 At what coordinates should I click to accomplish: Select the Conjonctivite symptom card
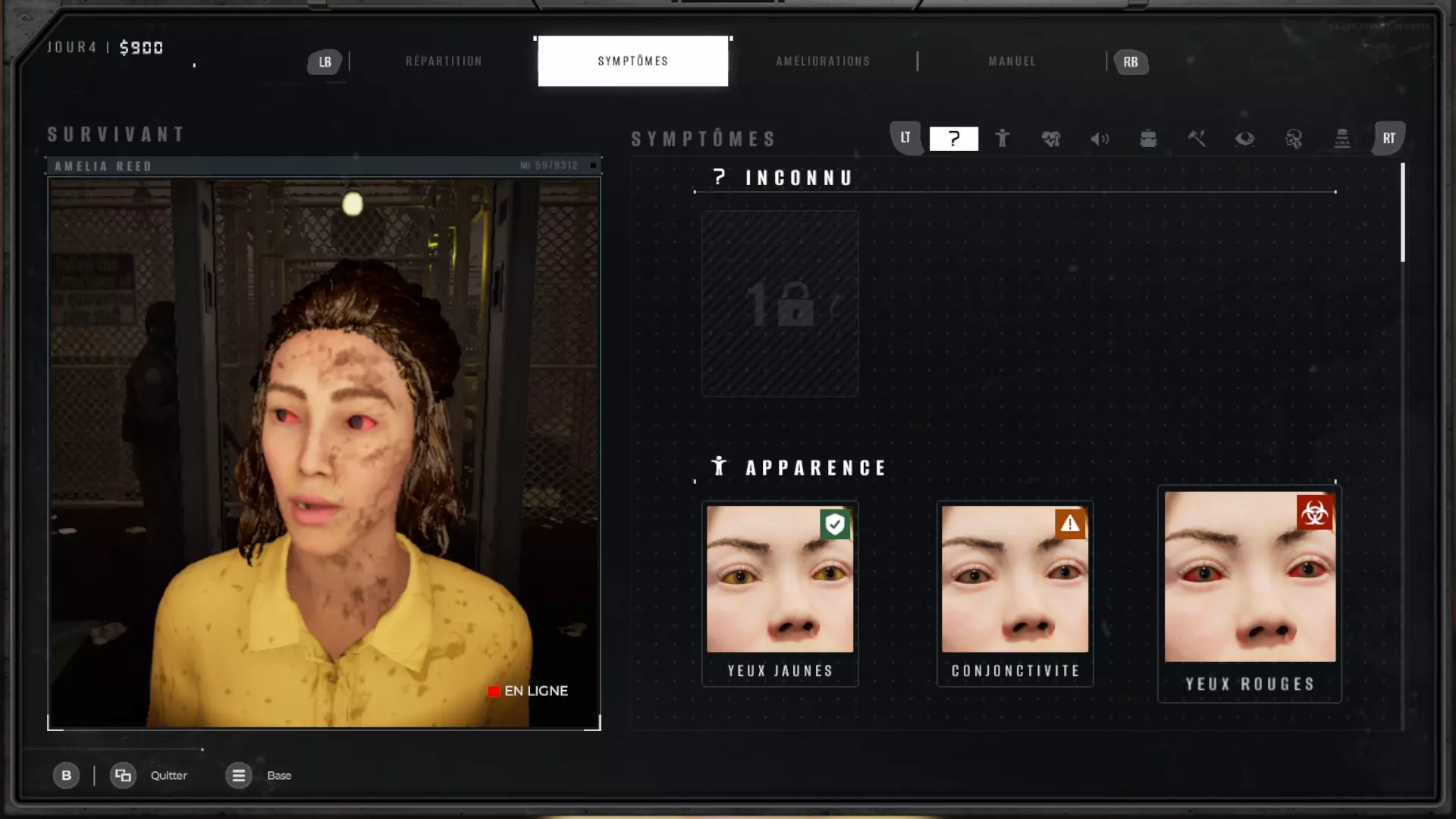pos(1015,593)
